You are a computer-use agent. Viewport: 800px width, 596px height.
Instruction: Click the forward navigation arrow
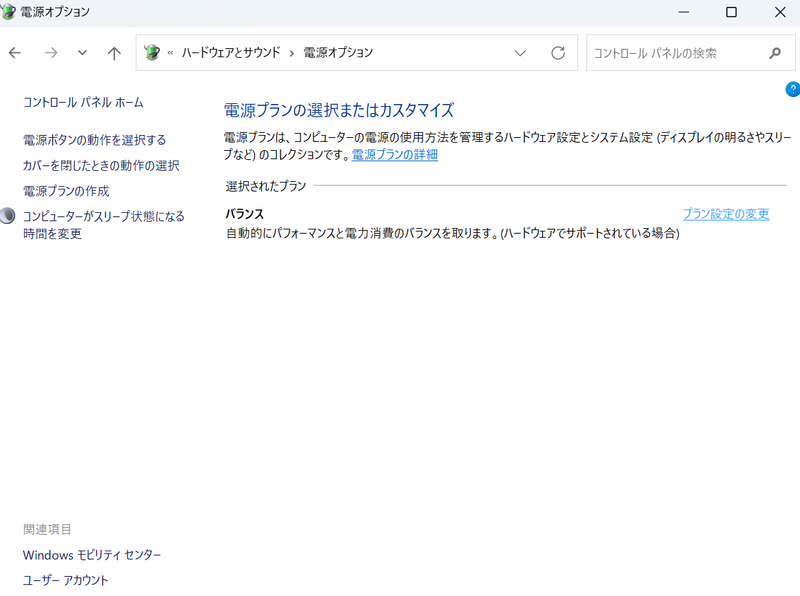(50, 53)
